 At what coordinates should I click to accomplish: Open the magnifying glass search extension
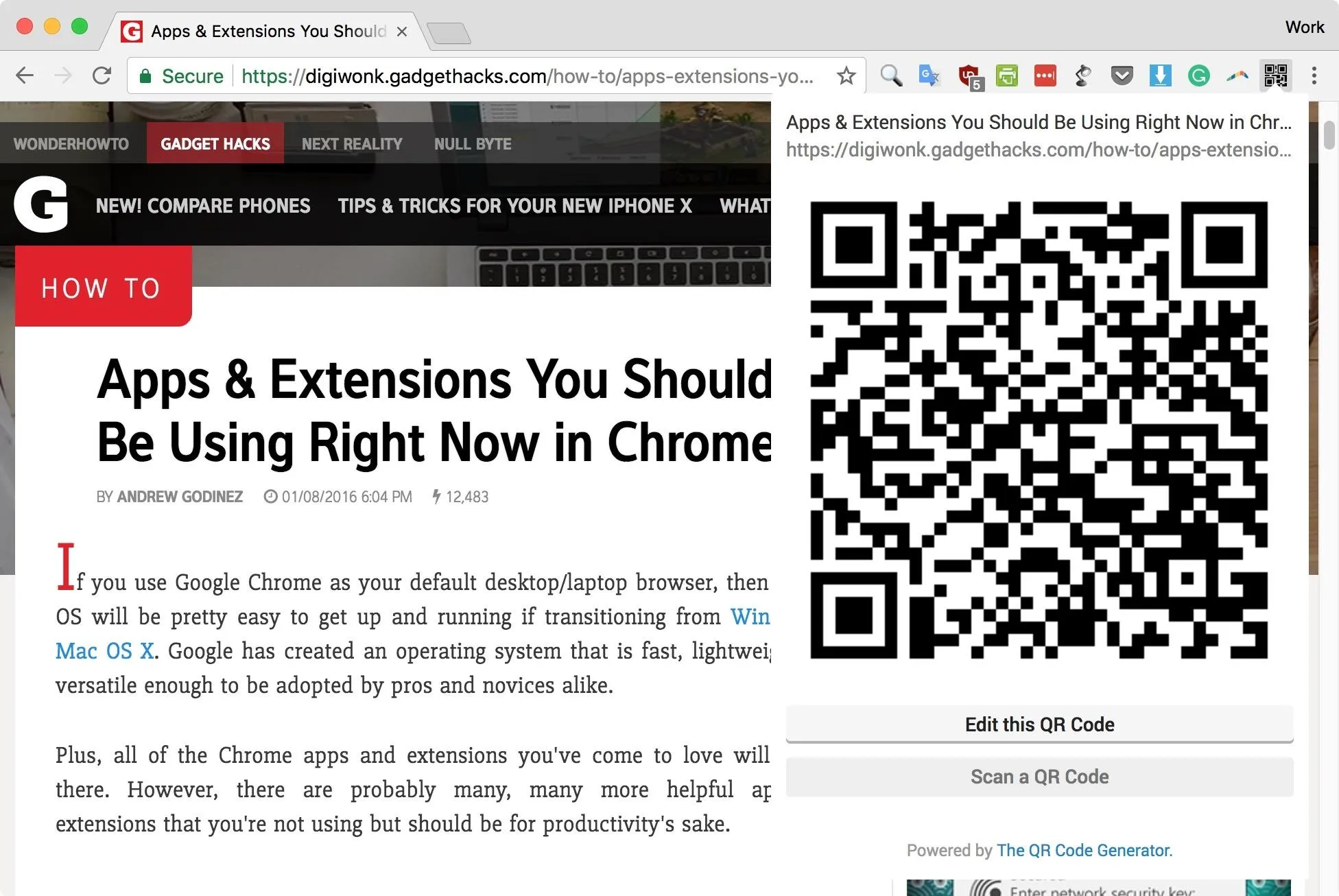[891, 75]
